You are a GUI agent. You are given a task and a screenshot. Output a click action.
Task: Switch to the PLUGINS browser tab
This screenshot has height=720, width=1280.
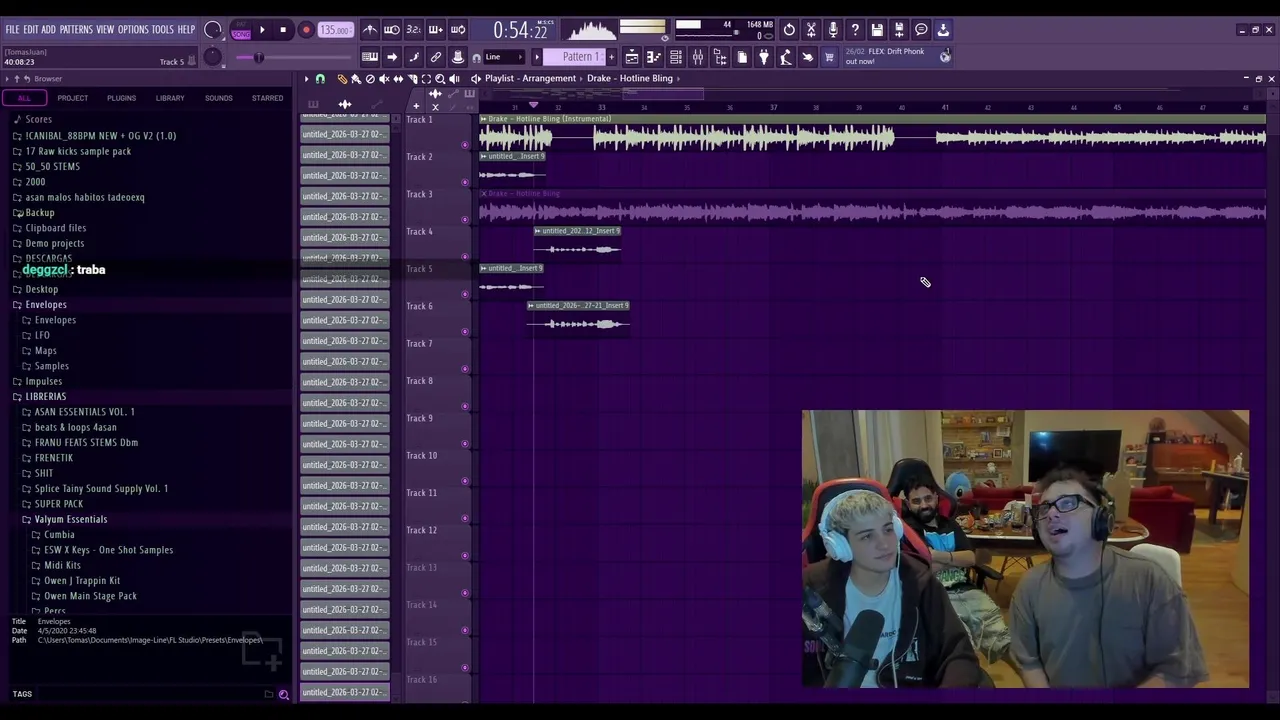pos(121,98)
